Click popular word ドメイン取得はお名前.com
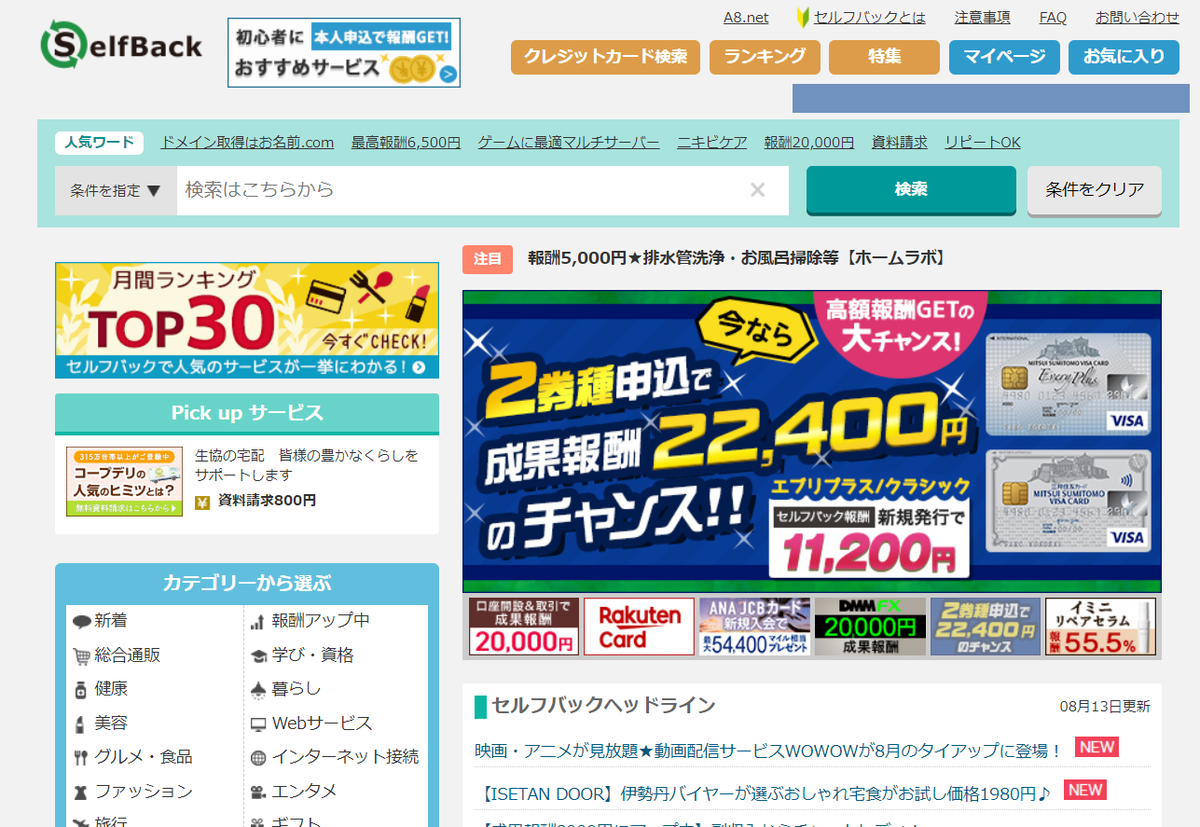 coord(247,143)
